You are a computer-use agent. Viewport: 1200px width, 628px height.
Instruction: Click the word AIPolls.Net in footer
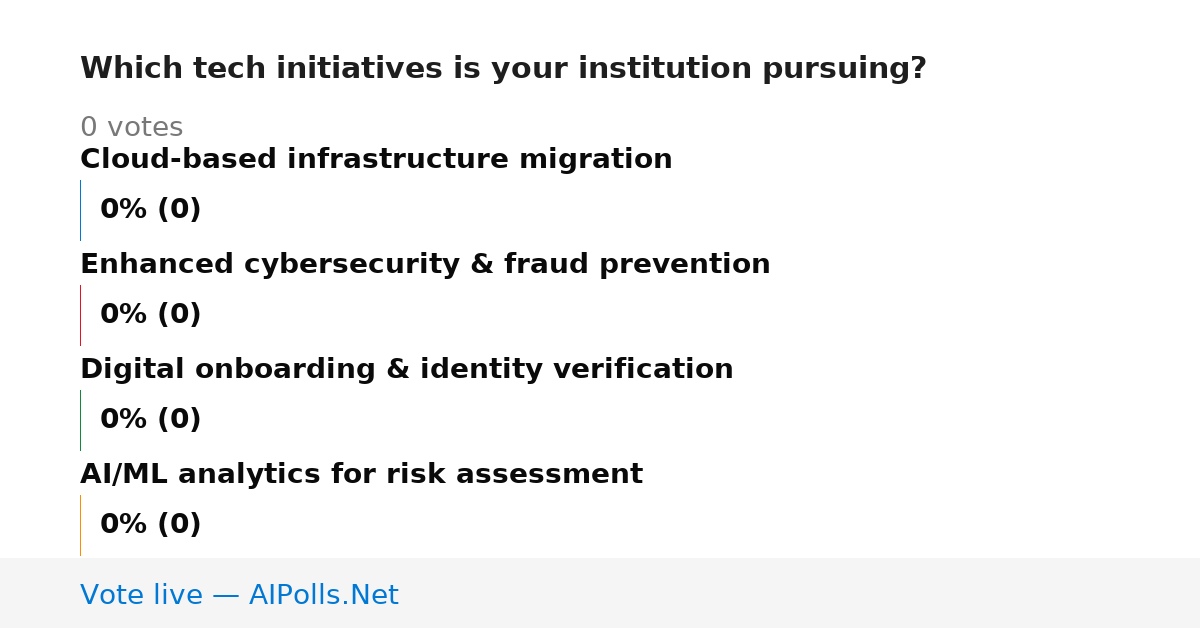click(x=324, y=595)
